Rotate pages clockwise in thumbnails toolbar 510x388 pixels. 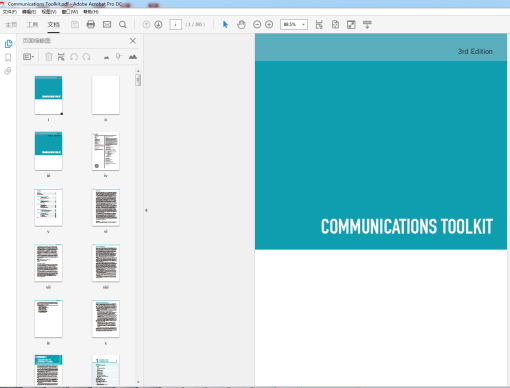coord(87,57)
